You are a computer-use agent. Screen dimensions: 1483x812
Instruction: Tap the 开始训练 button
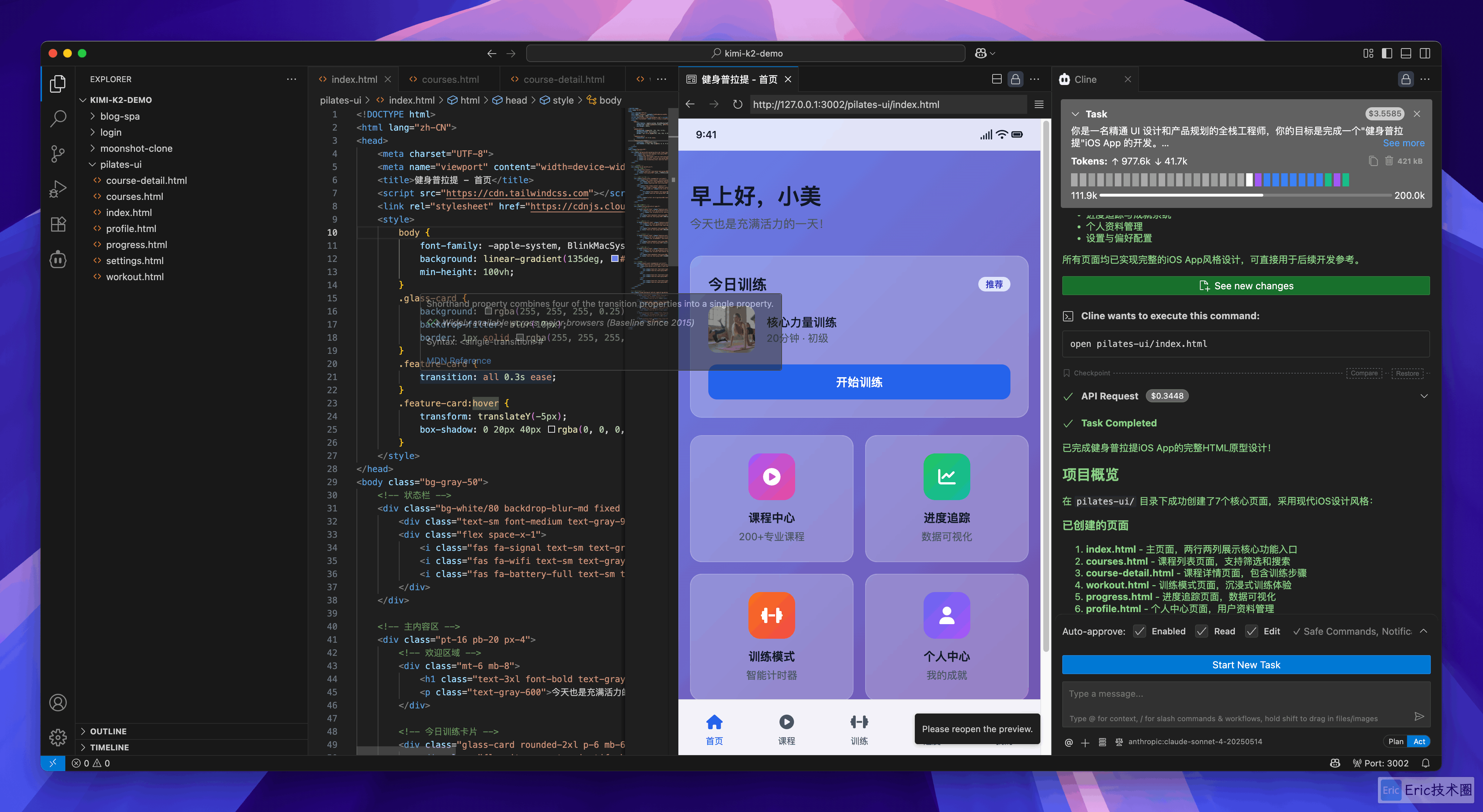(x=859, y=382)
